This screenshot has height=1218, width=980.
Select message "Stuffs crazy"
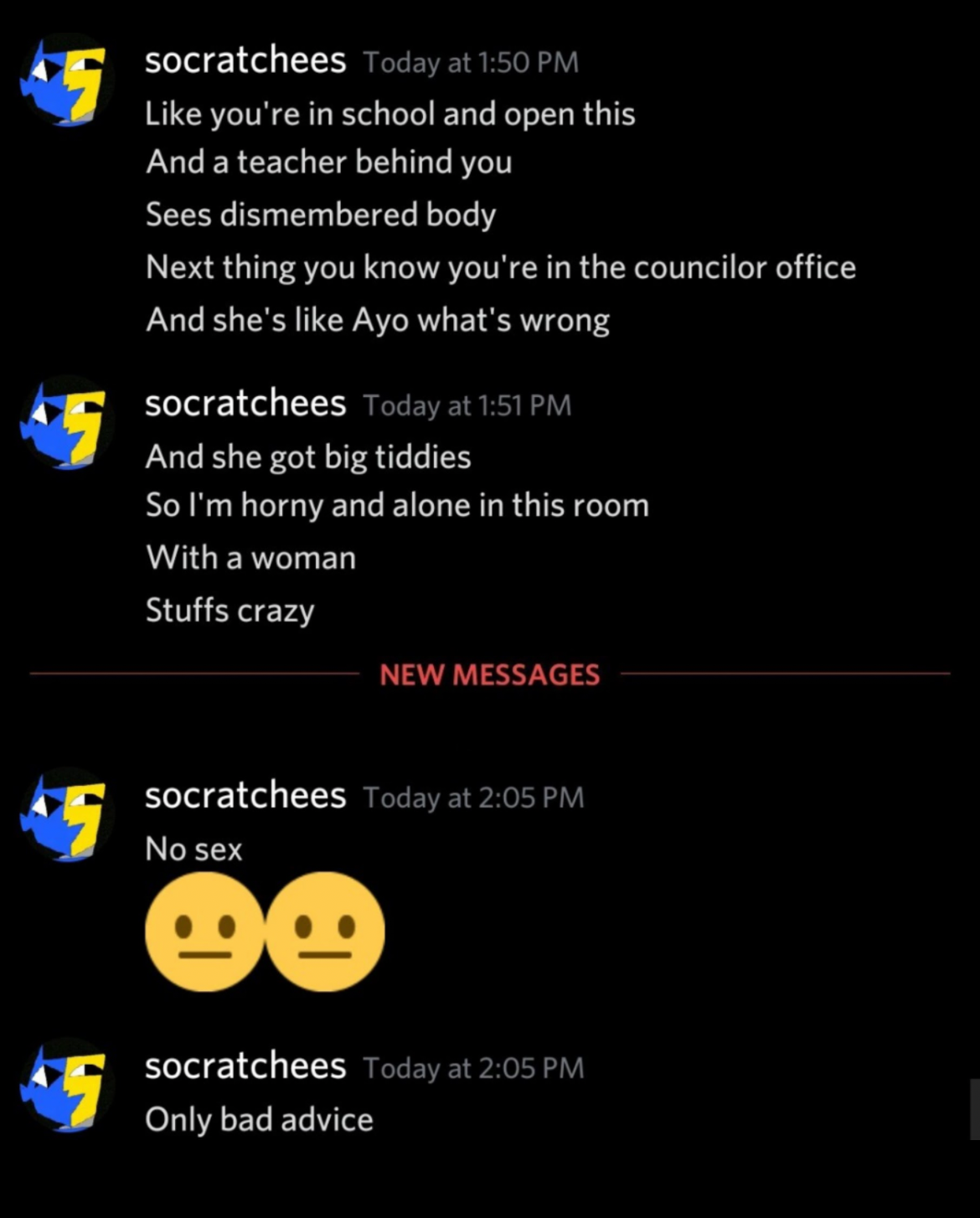coord(230,611)
